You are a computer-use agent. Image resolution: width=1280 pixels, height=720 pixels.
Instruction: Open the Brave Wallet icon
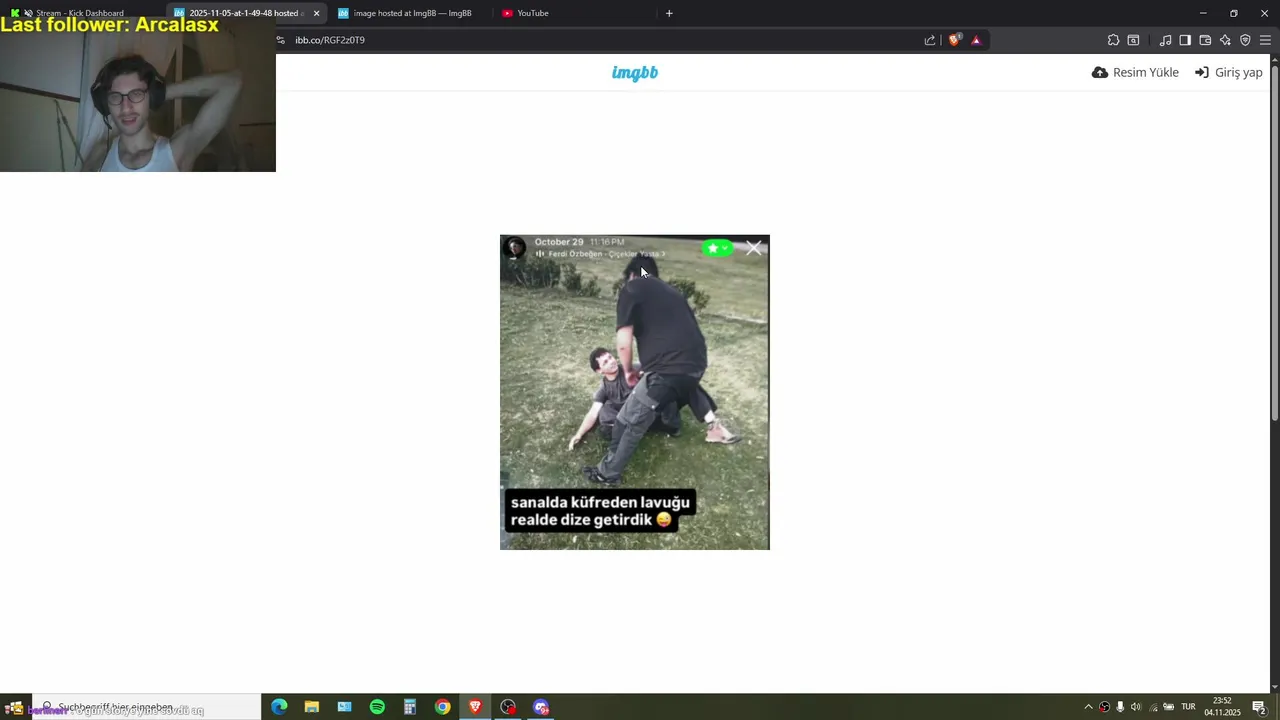[x=1205, y=40]
